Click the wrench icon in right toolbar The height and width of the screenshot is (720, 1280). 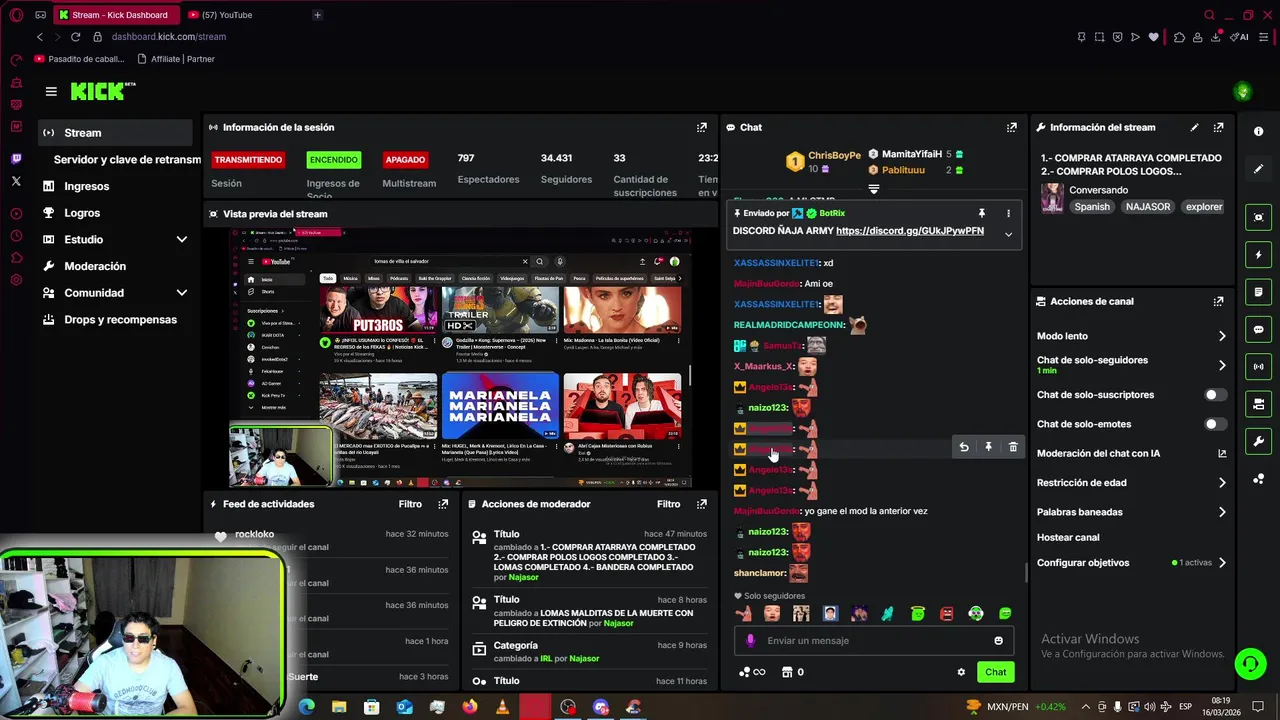[x=1258, y=441]
